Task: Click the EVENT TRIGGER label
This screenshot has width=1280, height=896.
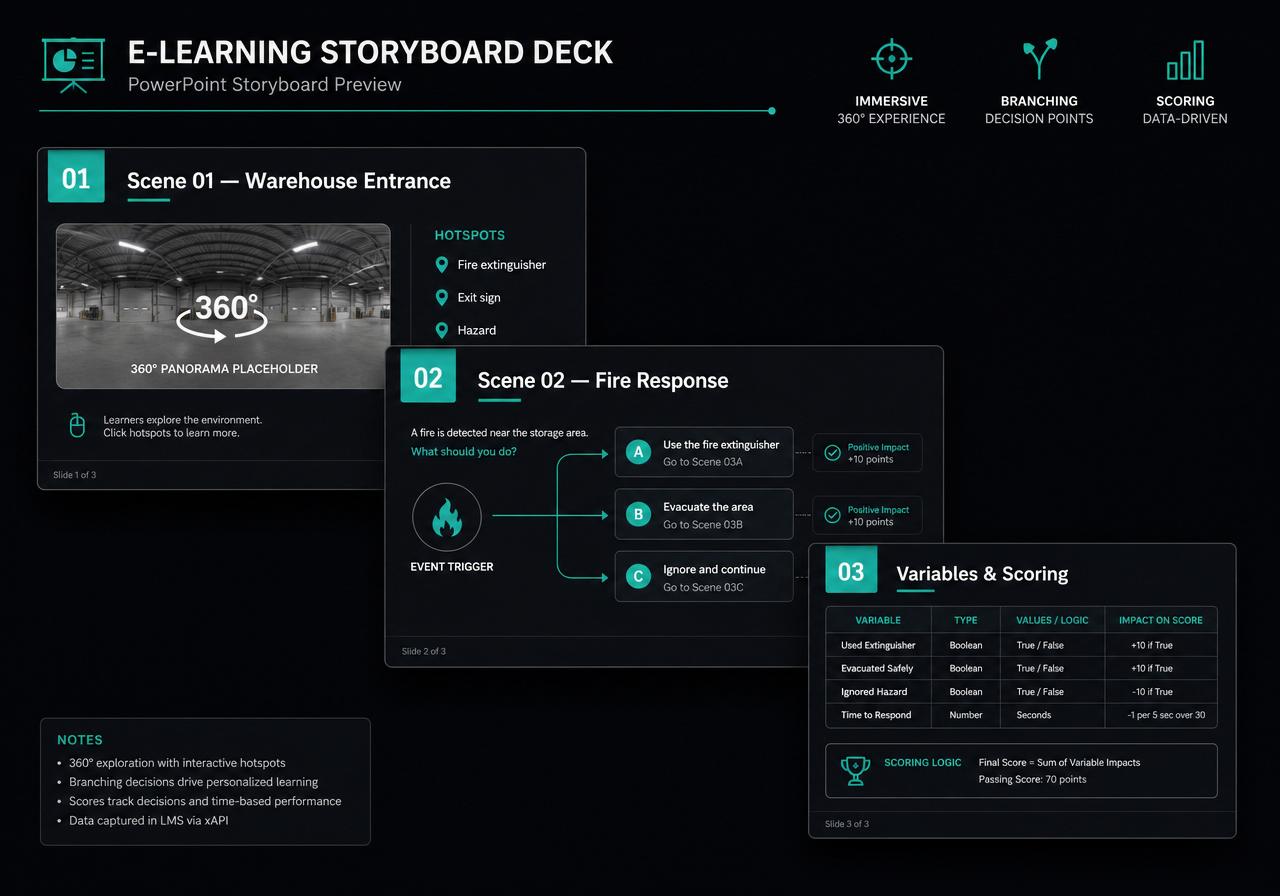Action: (452, 567)
